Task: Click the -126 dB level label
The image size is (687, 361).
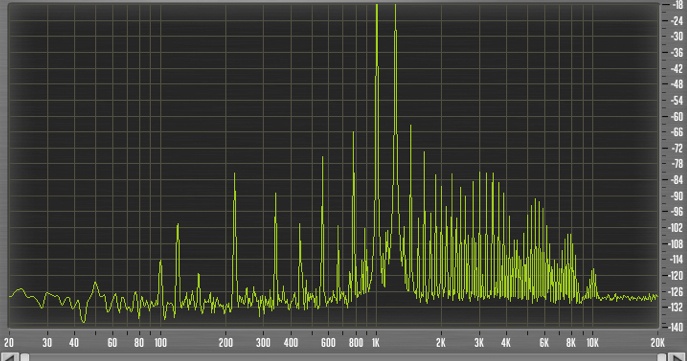Action: [676, 291]
